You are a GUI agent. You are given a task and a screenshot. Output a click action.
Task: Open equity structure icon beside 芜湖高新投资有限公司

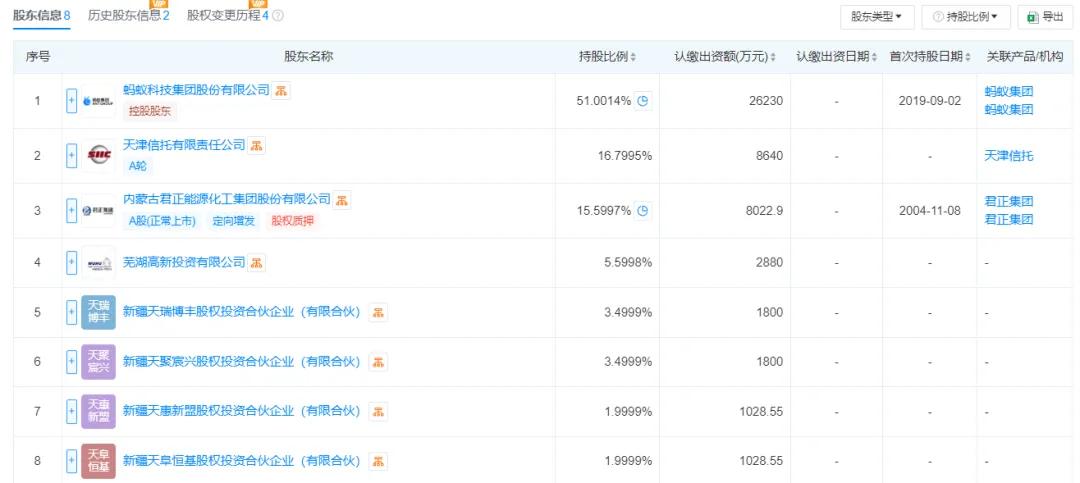point(256,263)
